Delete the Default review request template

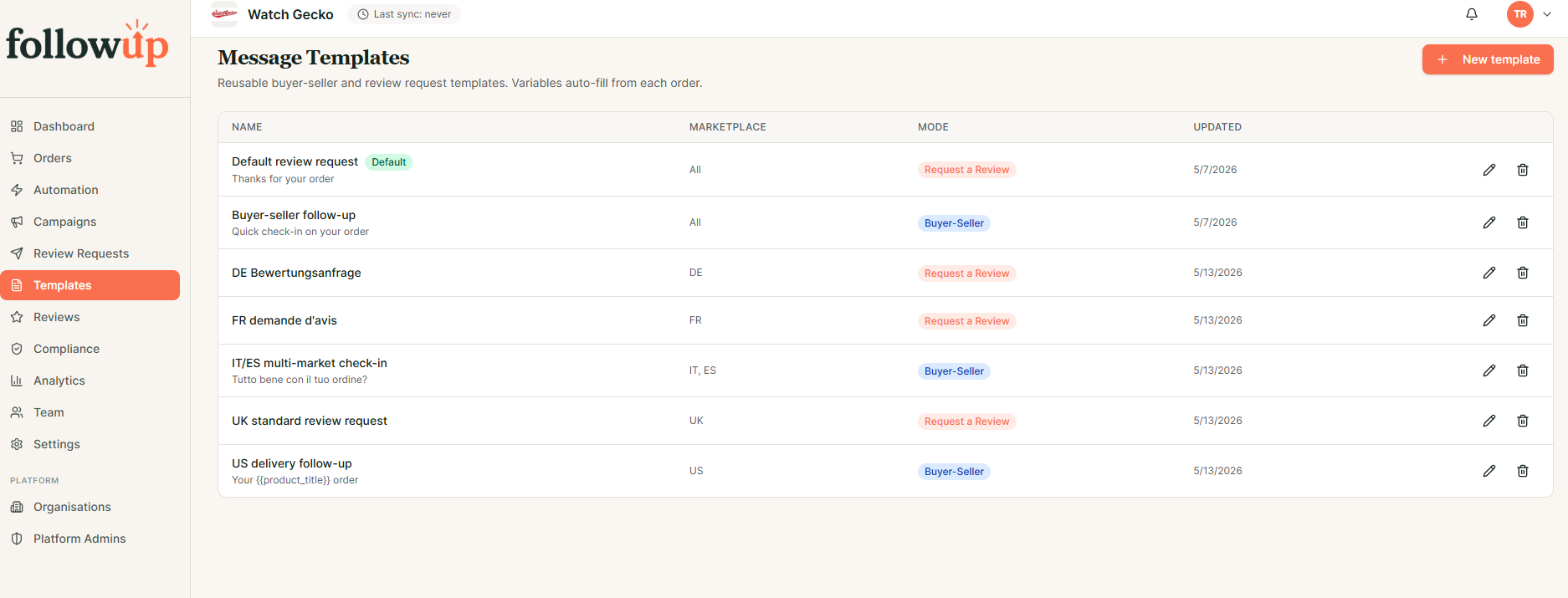[1523, 170]
